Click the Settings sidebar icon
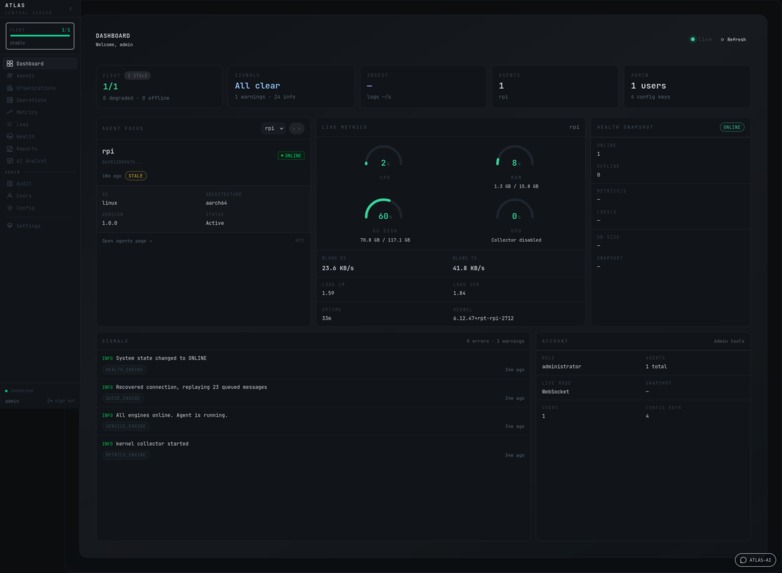This screenshot has width=782, height=573. pyautogui.click(x=9, y=225)
